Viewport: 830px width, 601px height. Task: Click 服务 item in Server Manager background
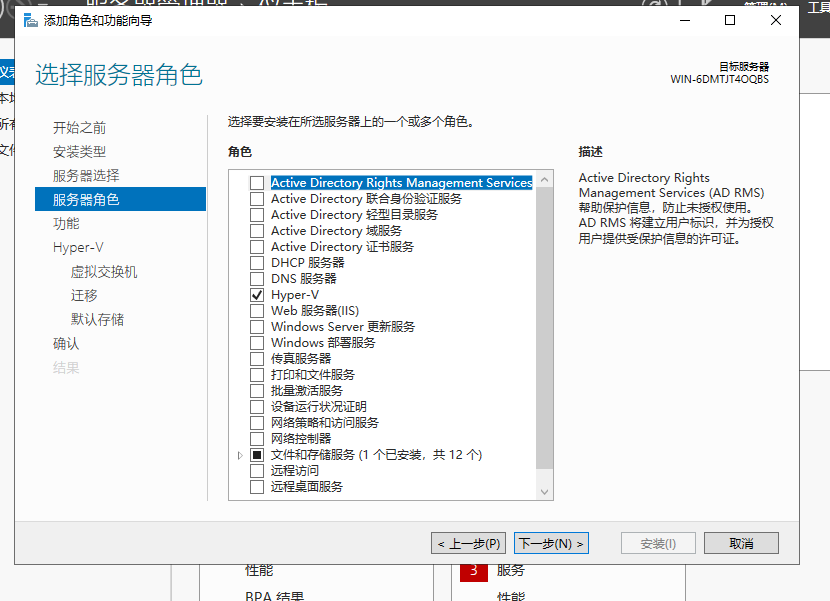[x=510, y=570]
